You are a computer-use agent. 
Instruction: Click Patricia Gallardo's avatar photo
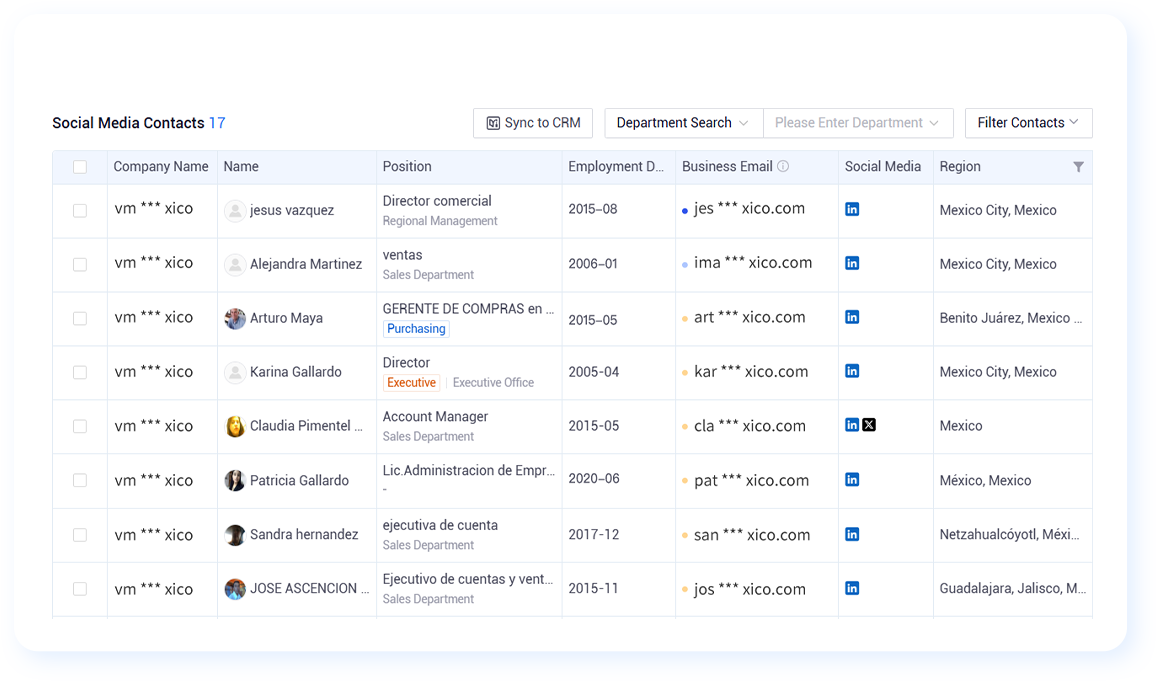coord(235,481)
